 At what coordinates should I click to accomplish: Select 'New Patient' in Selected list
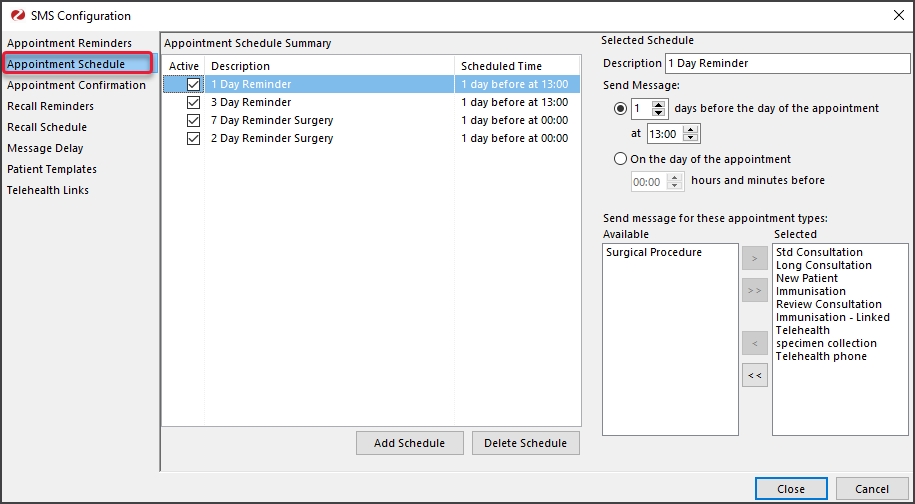click(807, 278)
